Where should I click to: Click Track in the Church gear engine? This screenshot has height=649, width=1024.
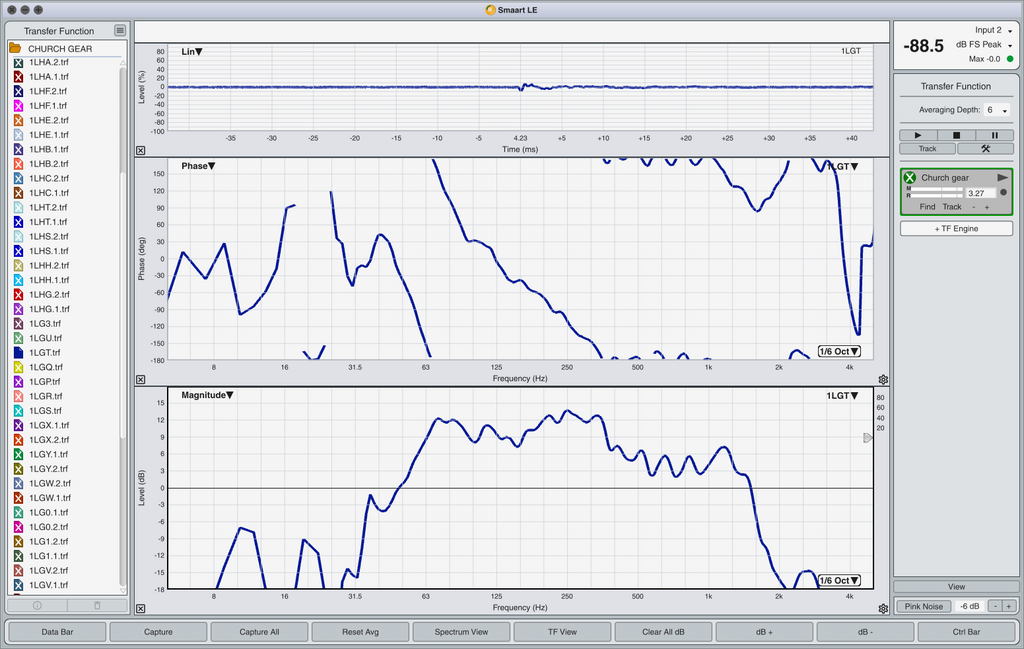952,207
